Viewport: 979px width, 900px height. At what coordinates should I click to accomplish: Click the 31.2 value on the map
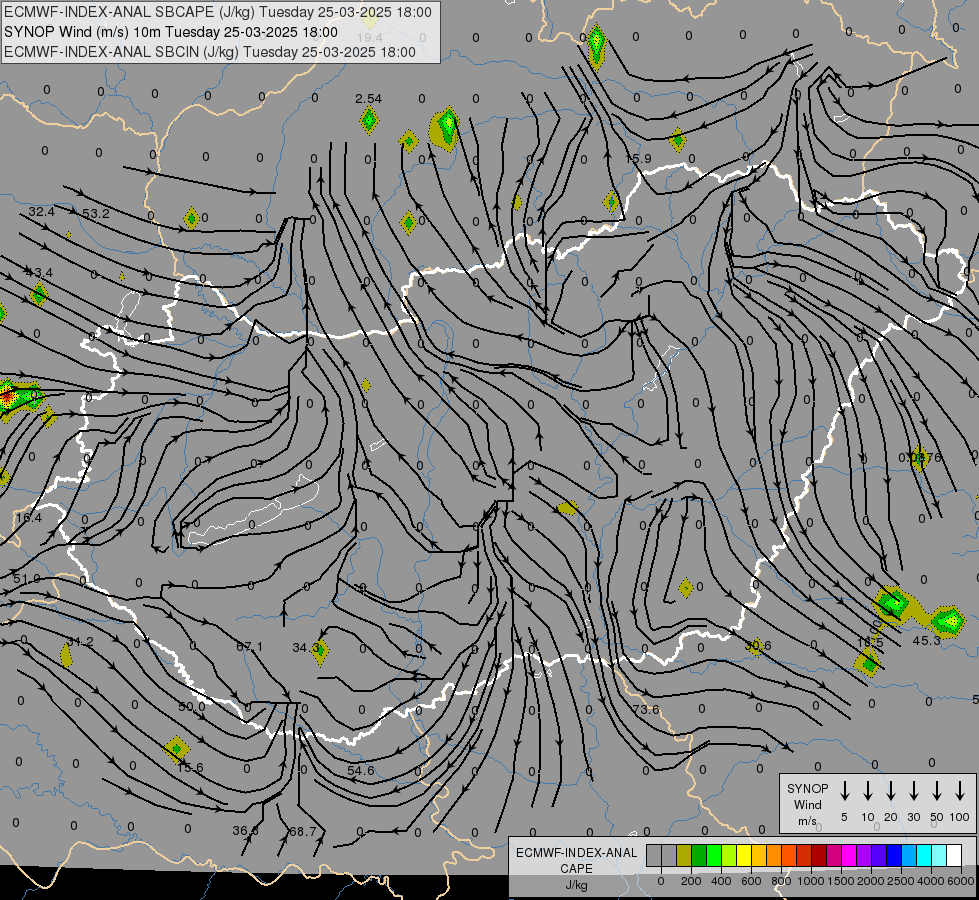[x=81, y=641]
